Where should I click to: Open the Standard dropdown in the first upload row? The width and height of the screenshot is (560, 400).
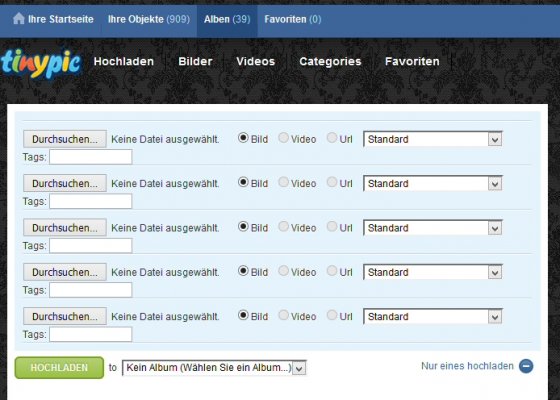coord(432,139)
